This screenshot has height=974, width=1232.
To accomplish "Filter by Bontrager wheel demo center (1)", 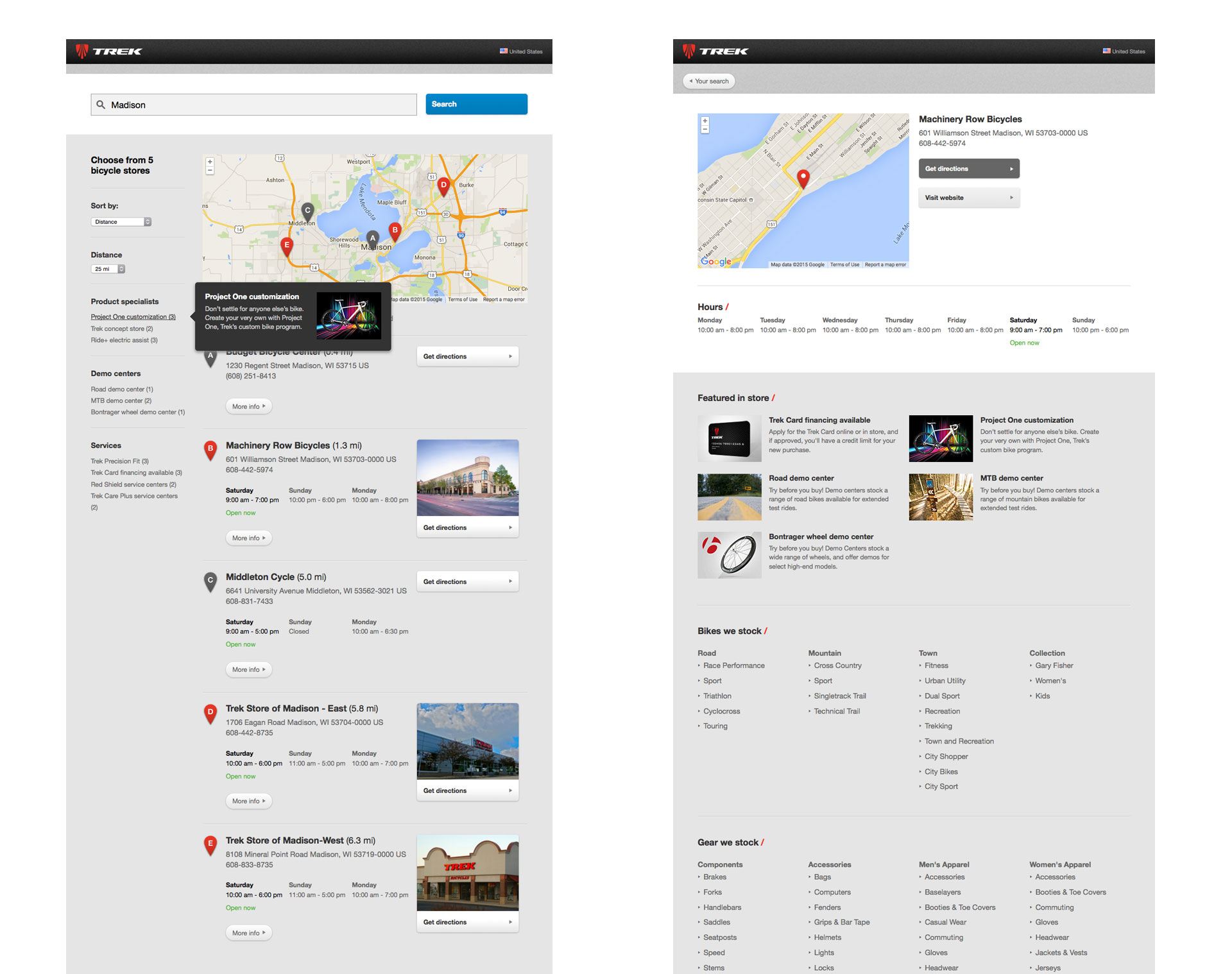I will click(138, 412).
